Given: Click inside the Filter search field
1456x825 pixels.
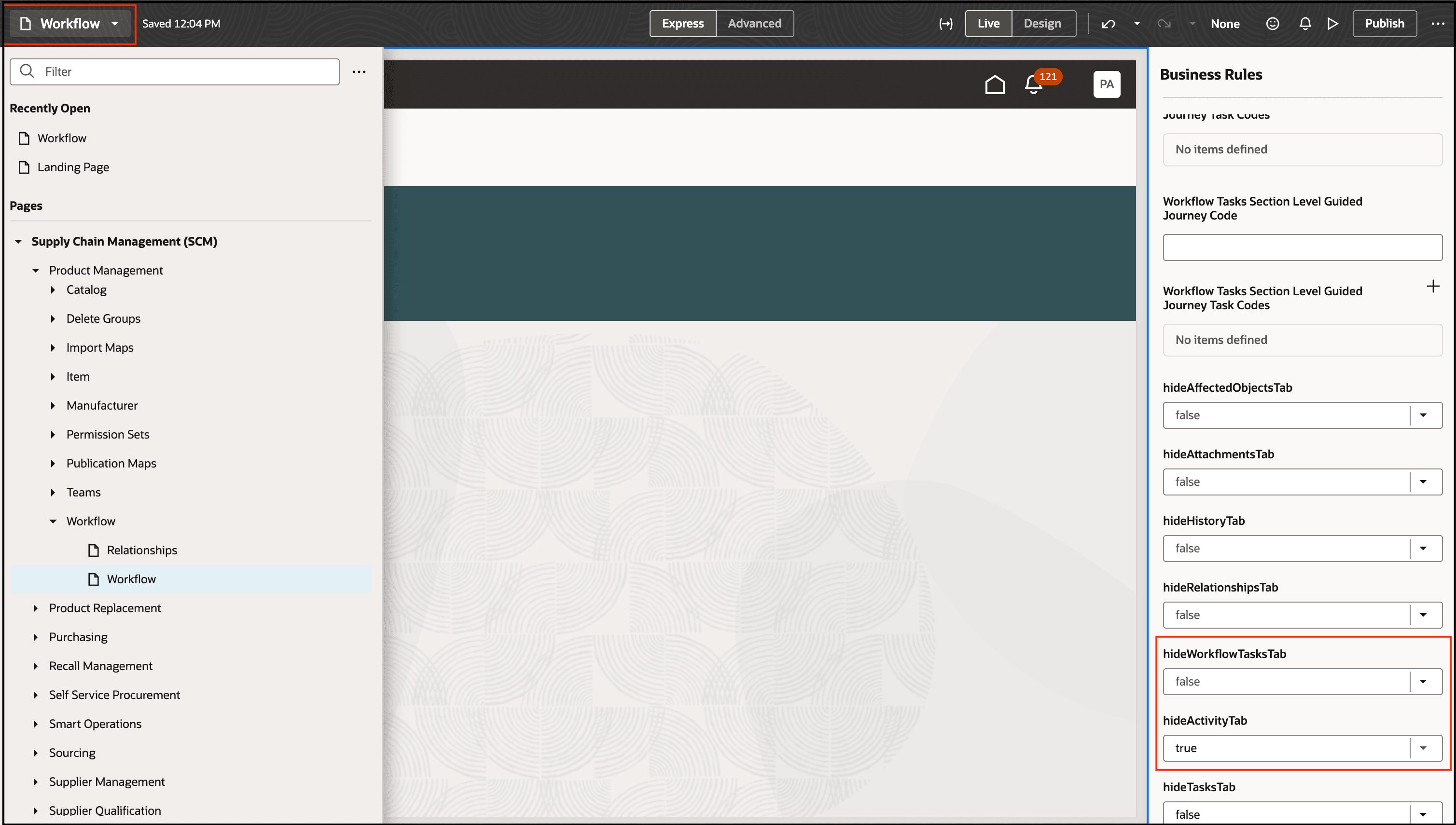Looking at the screenshot, I should [x=170, y=71].
